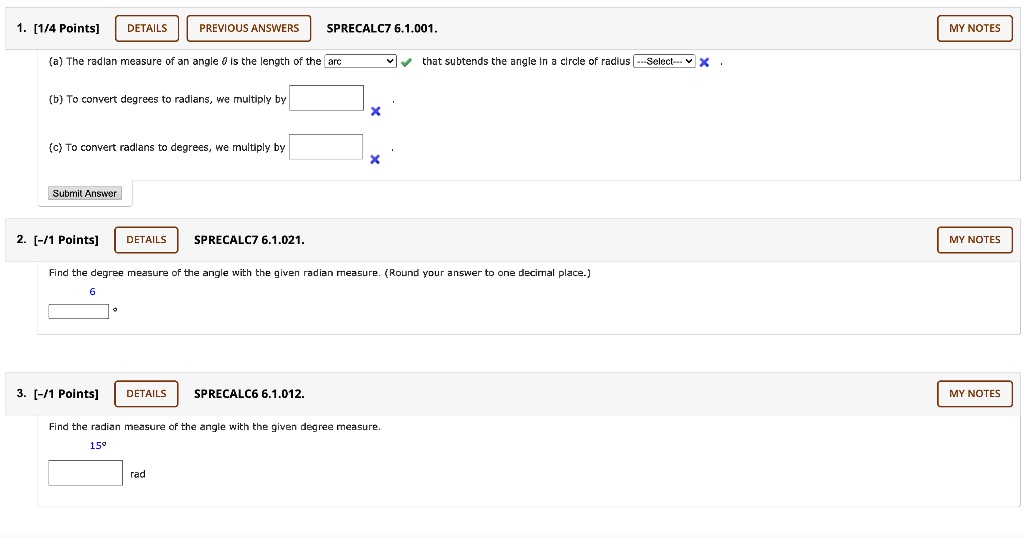Open DETAILS for question 2
This screenshot has height=538, width=1024.
pos(146,240)
